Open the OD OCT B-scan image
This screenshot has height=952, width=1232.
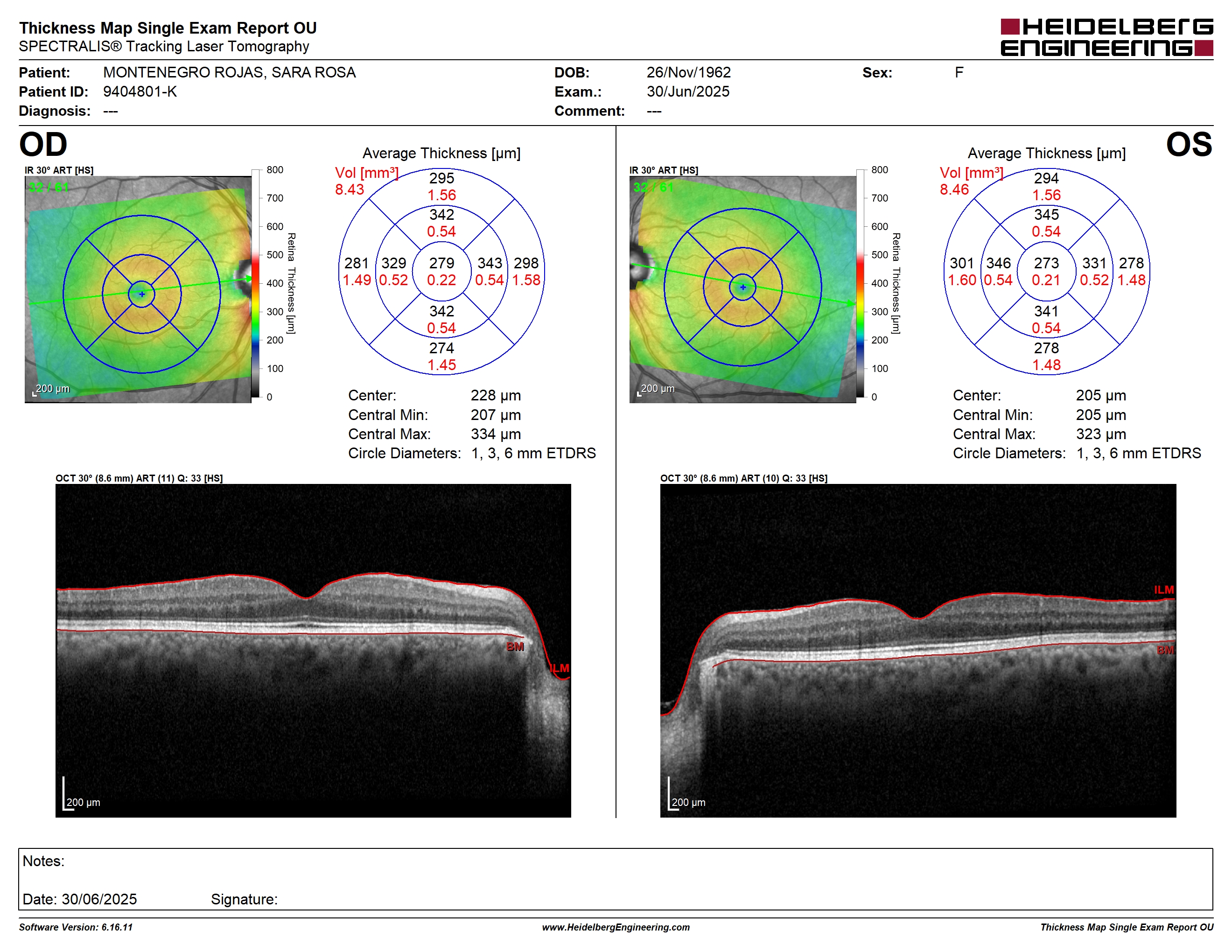point(313,650)
